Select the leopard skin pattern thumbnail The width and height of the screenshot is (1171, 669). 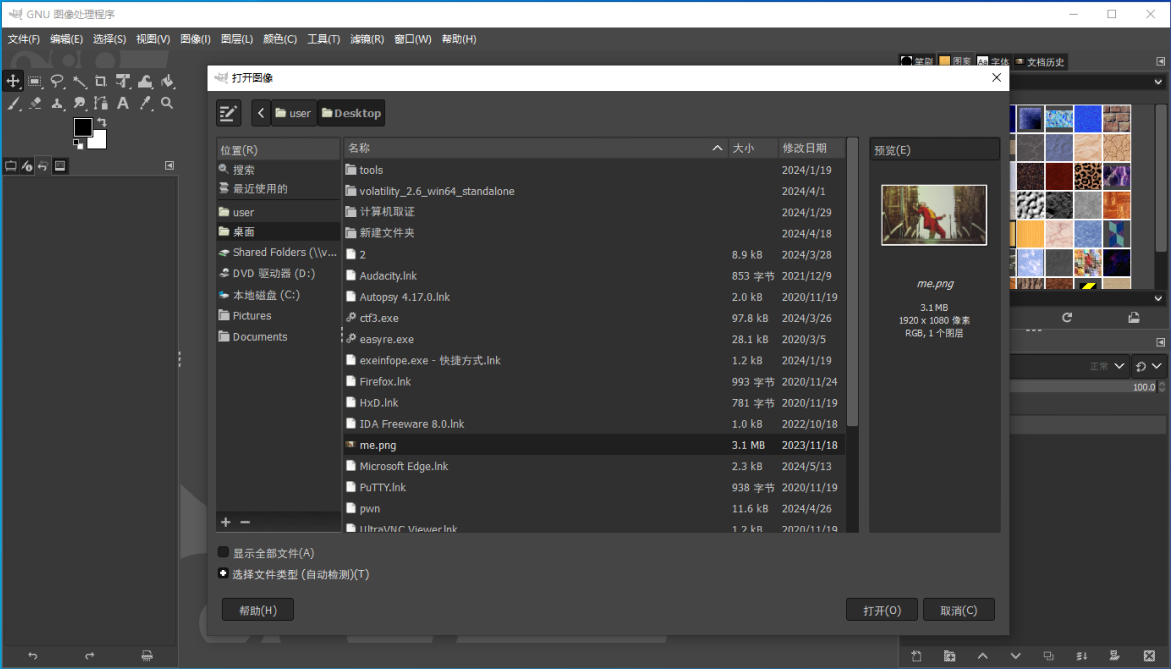(1088, 176)
